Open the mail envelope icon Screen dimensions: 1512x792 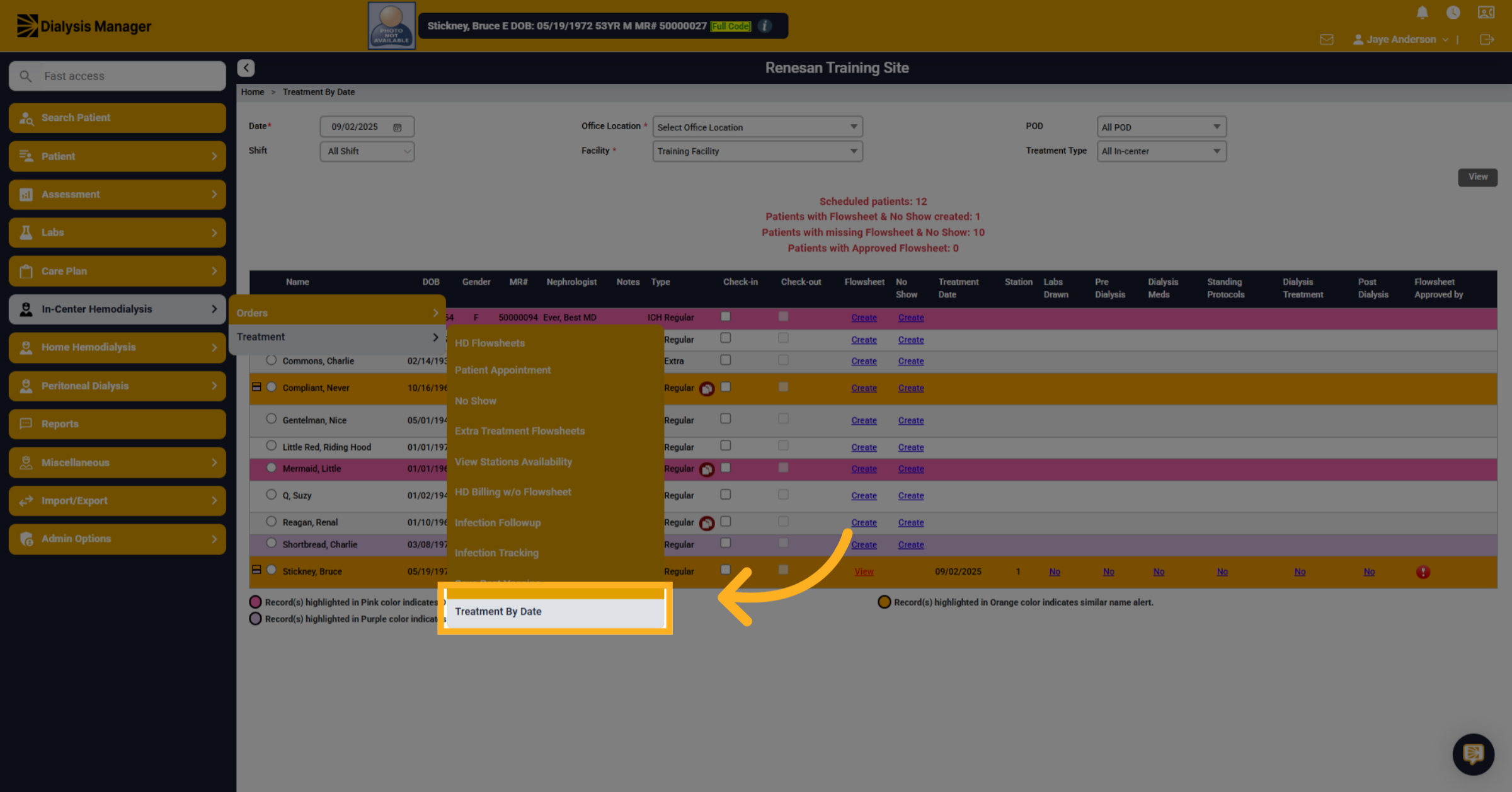click(x=1327, y=40)
